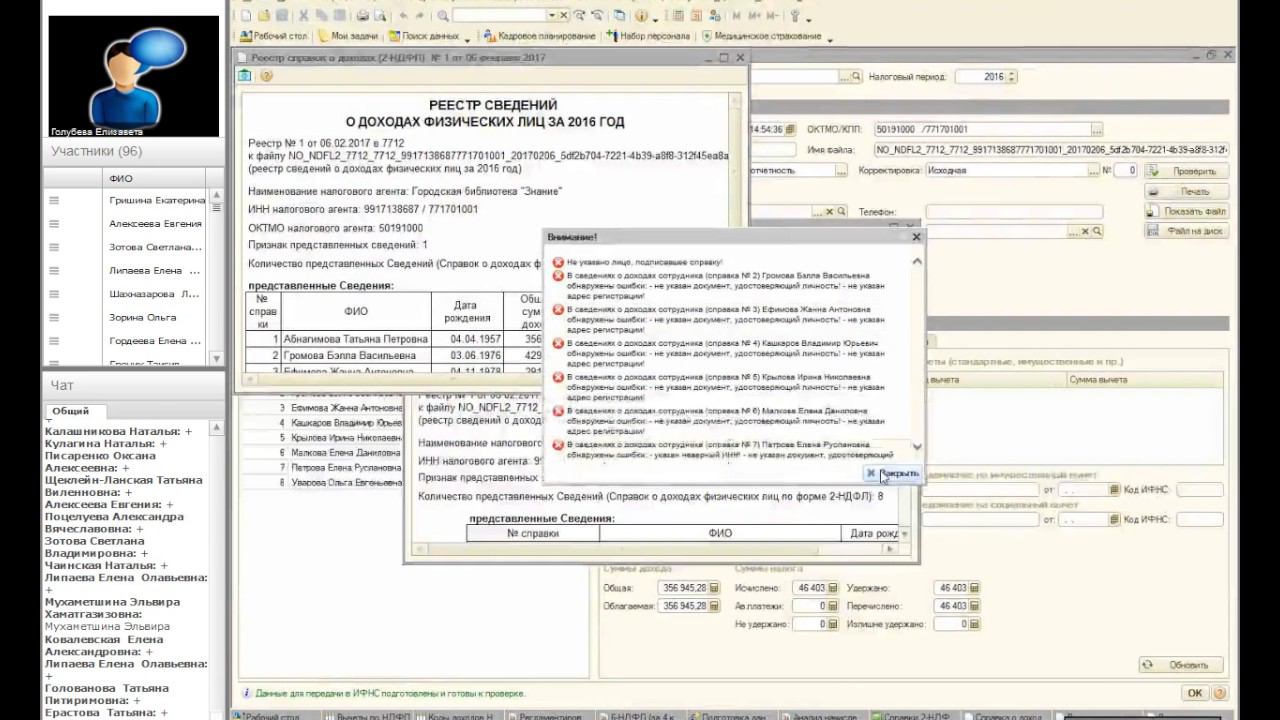
Task: Click the Корректировка № number field
Action: point(1126,171)
